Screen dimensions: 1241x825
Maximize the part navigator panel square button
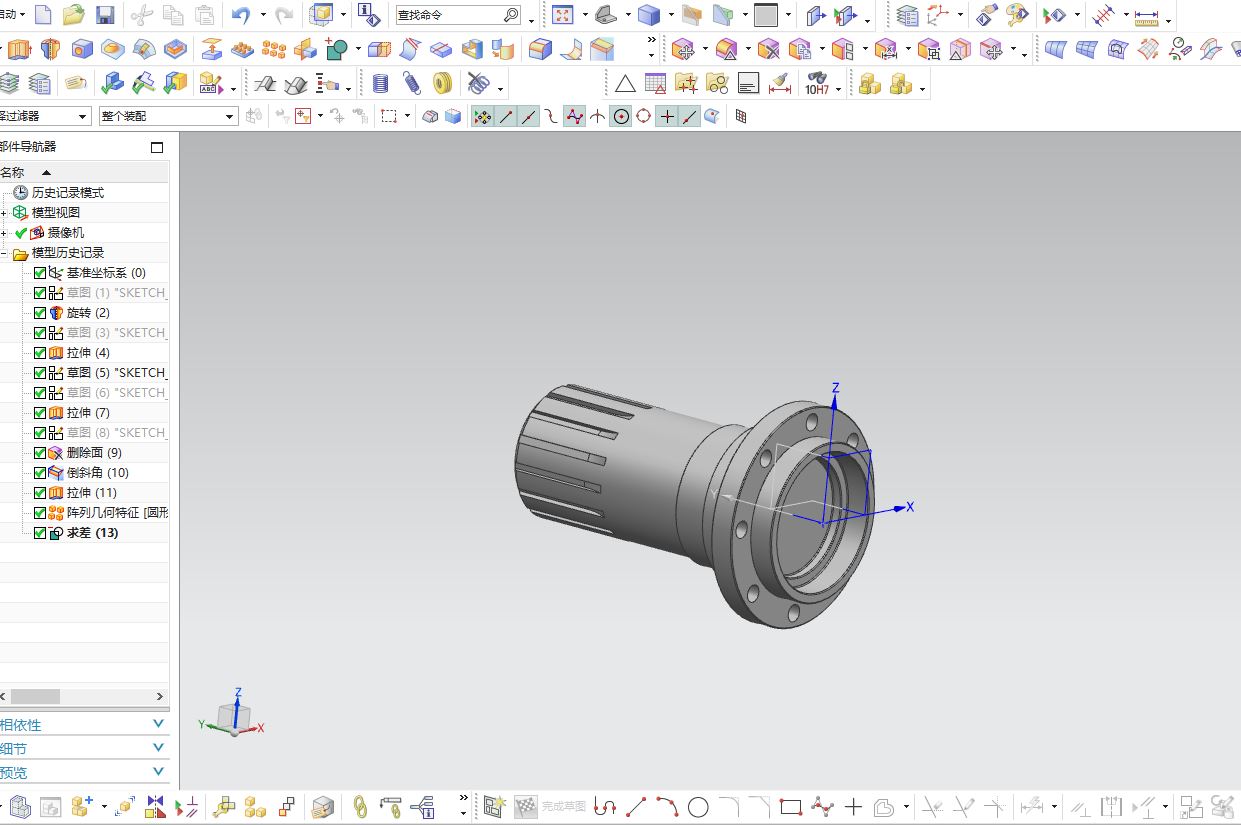click(x=157, y=147)
